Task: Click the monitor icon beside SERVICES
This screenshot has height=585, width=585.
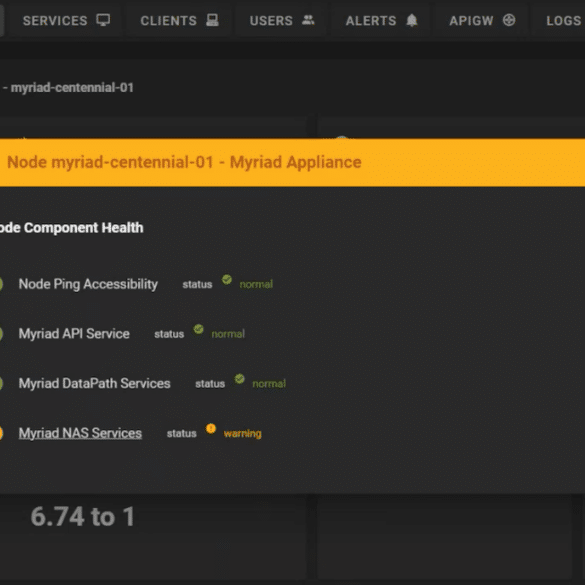Action: click(103, 20)
